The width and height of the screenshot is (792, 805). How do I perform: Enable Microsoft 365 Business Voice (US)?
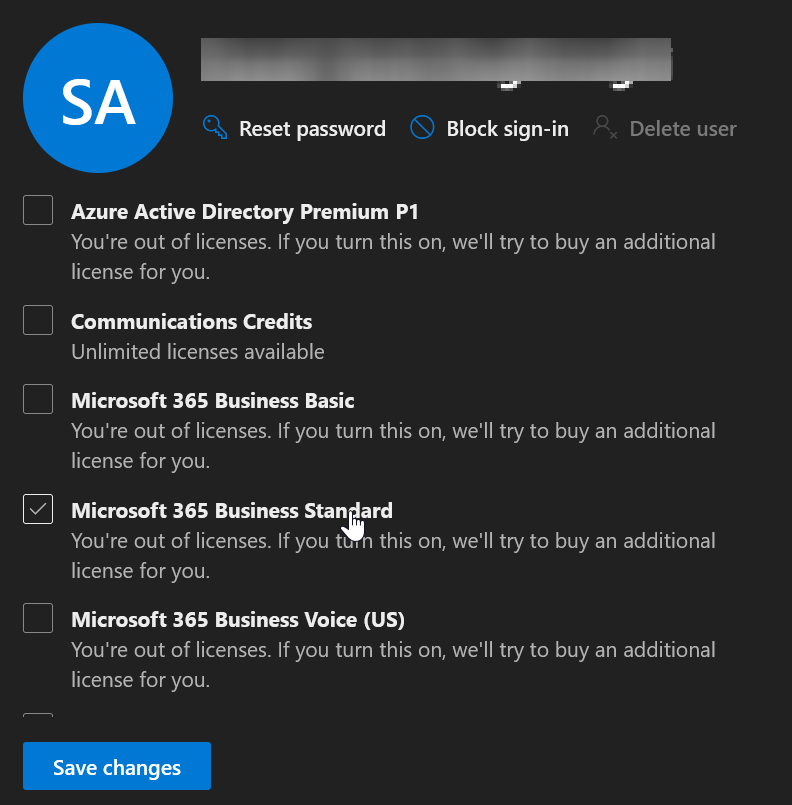coord(37,618)
